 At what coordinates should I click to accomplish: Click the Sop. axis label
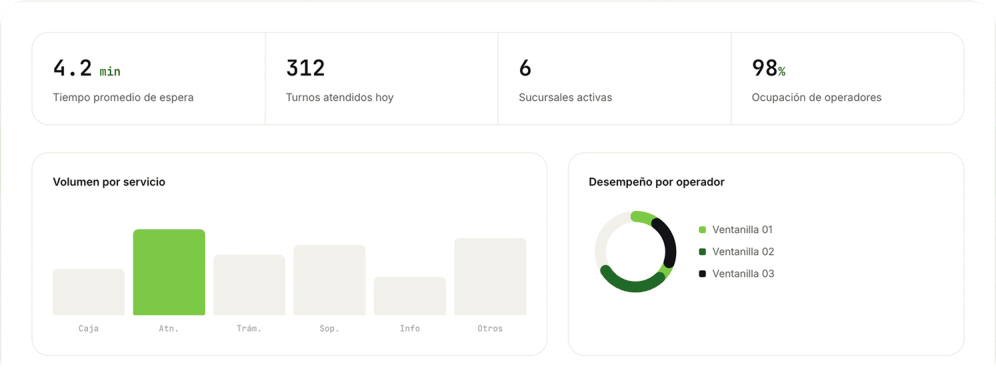pos(329,329)
